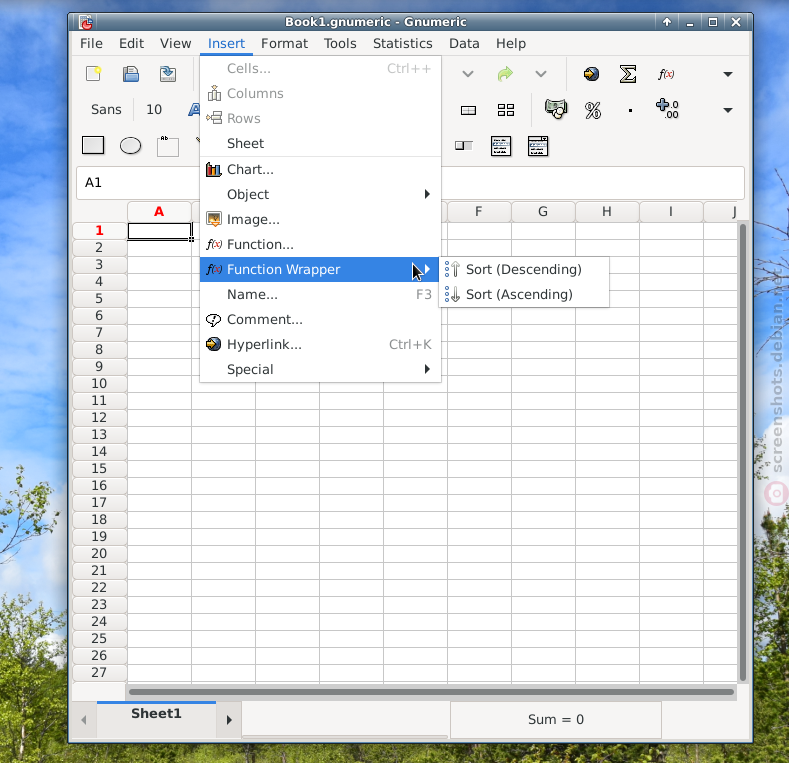Click the combo box object tool icon
The height and width of the screenshot is (763, 789).
538,146
